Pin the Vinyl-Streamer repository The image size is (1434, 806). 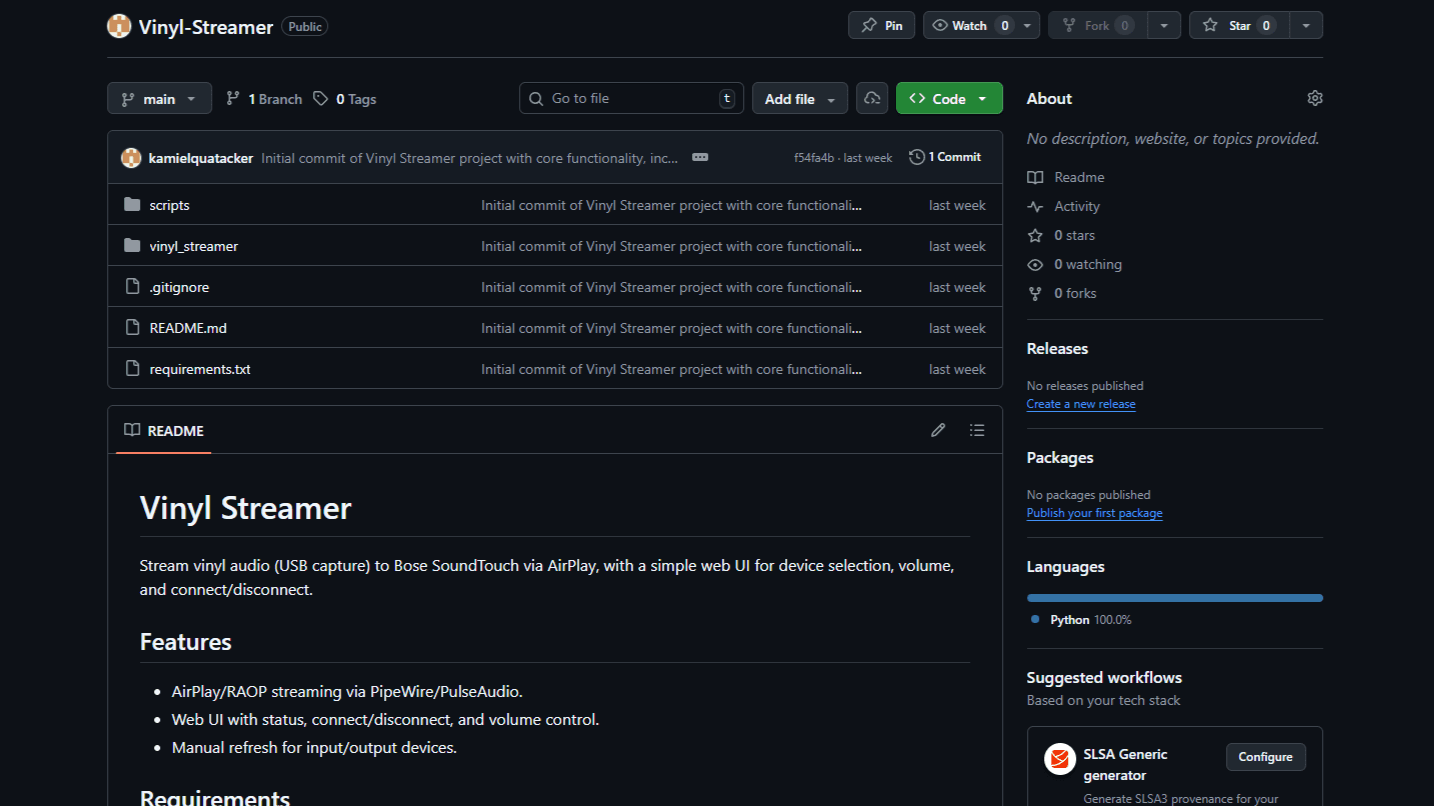pyautogui.click(x=881, y=25)
